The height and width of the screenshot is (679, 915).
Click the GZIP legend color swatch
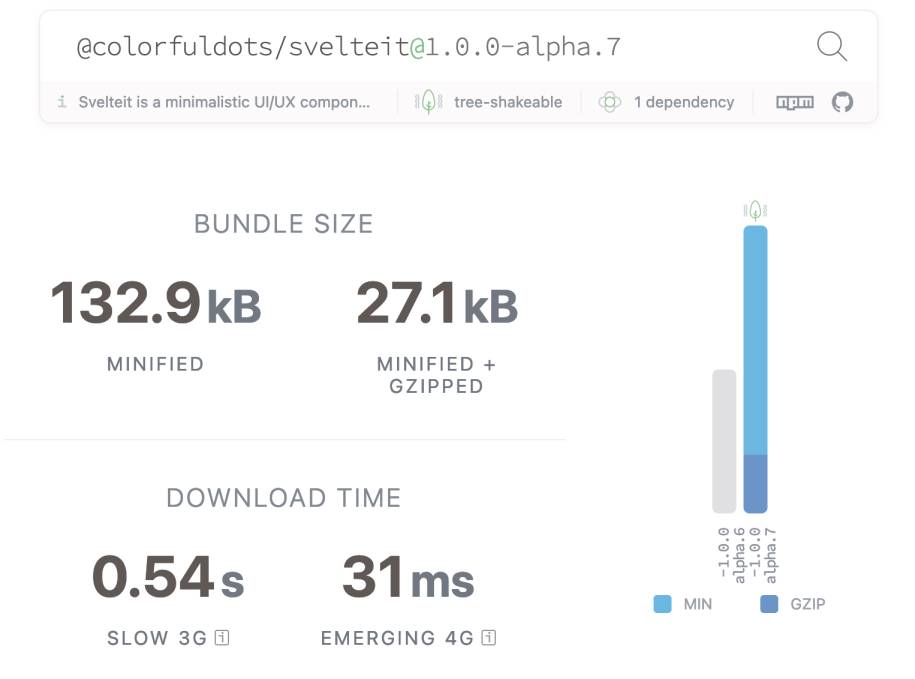coord(769,604)
